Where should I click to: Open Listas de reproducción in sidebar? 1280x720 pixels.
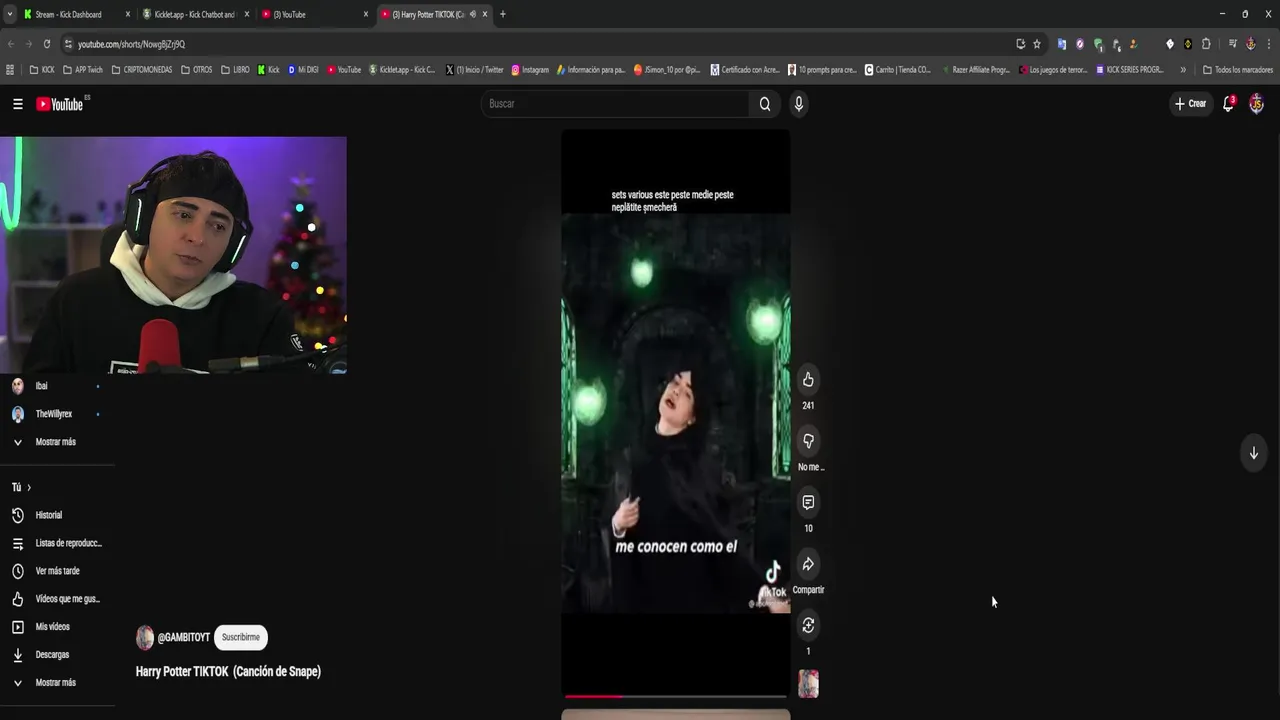[56, 543]
